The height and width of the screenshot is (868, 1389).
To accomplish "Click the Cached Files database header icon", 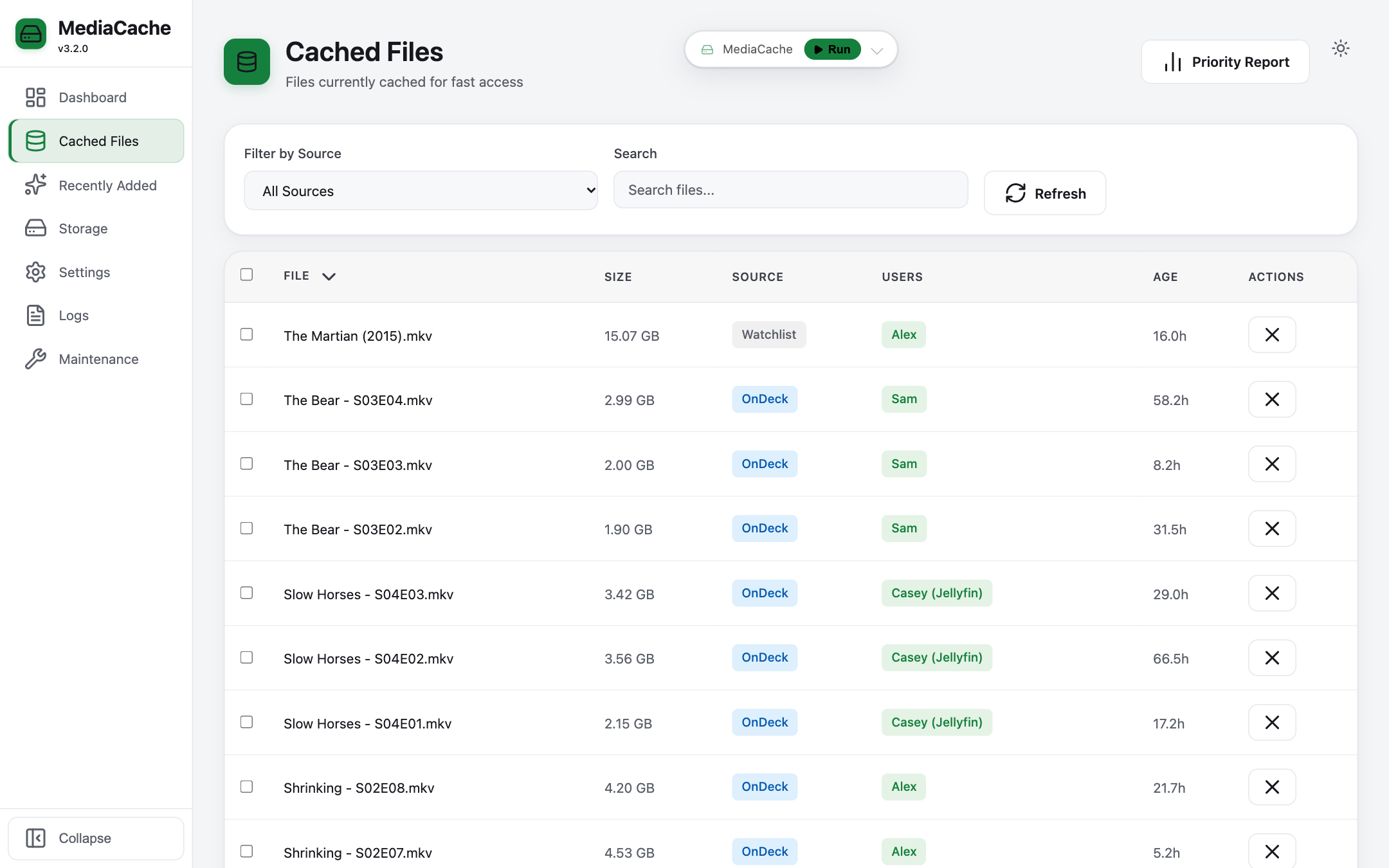I will [247, 62].
